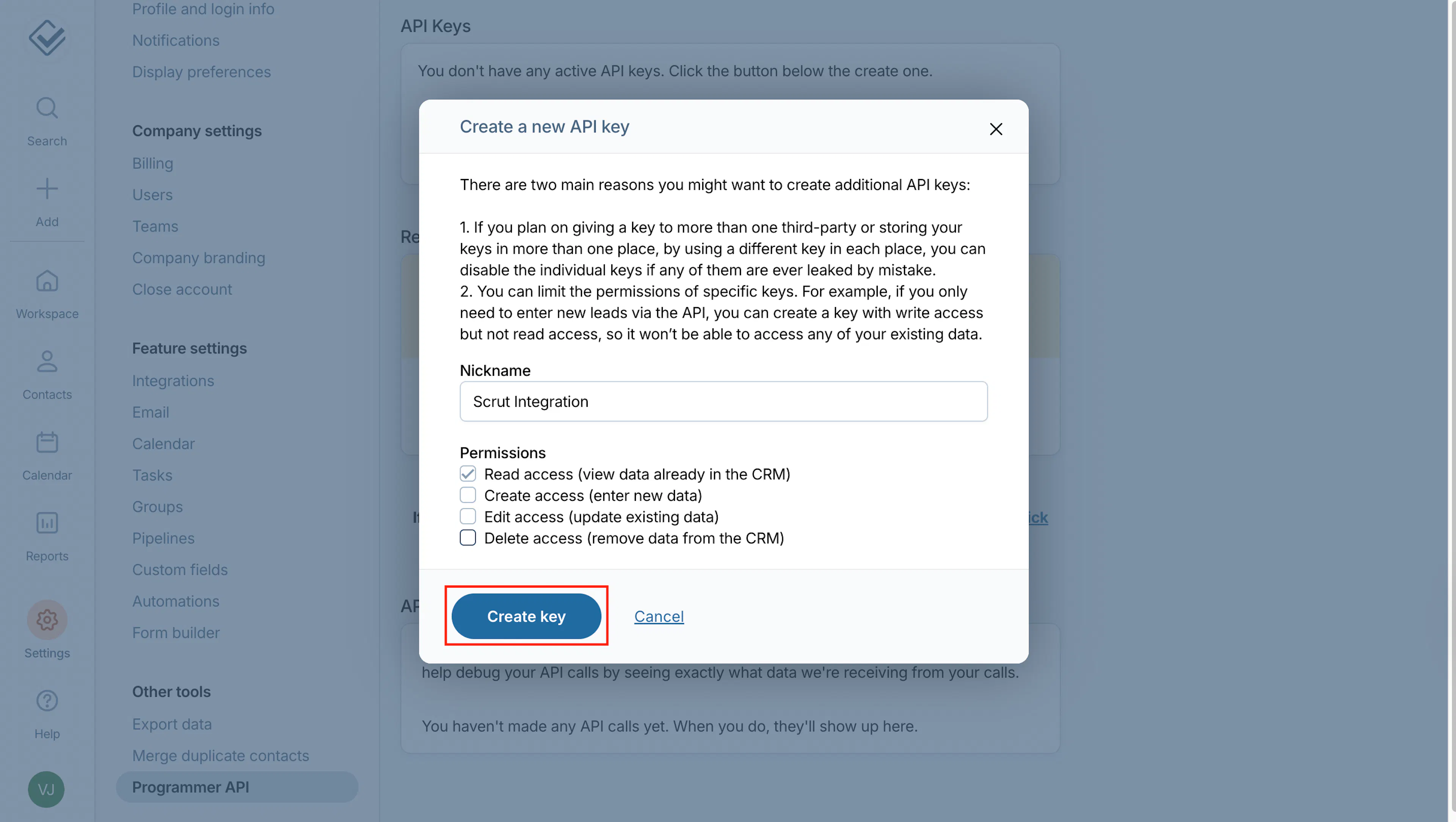The width and height of the screenshot is (1456, 822).
Task: Check the Delete access checkbox
Action: [x=468, y=538]
